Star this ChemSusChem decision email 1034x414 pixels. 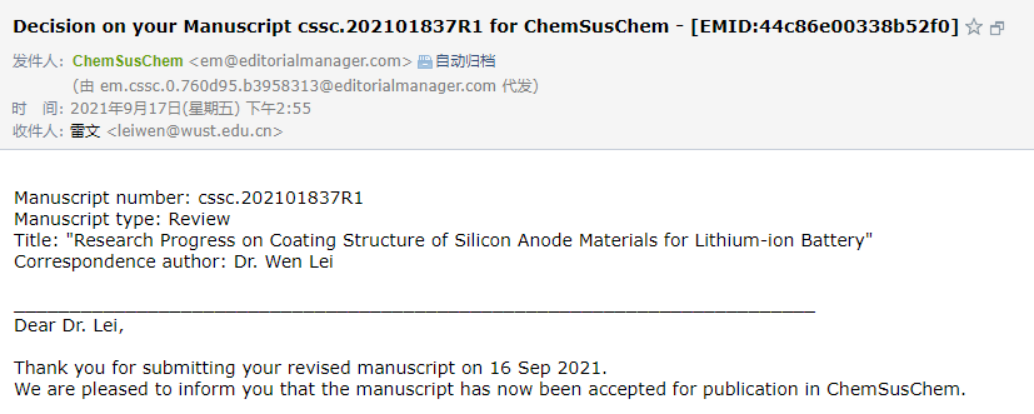tap(973, 27)
